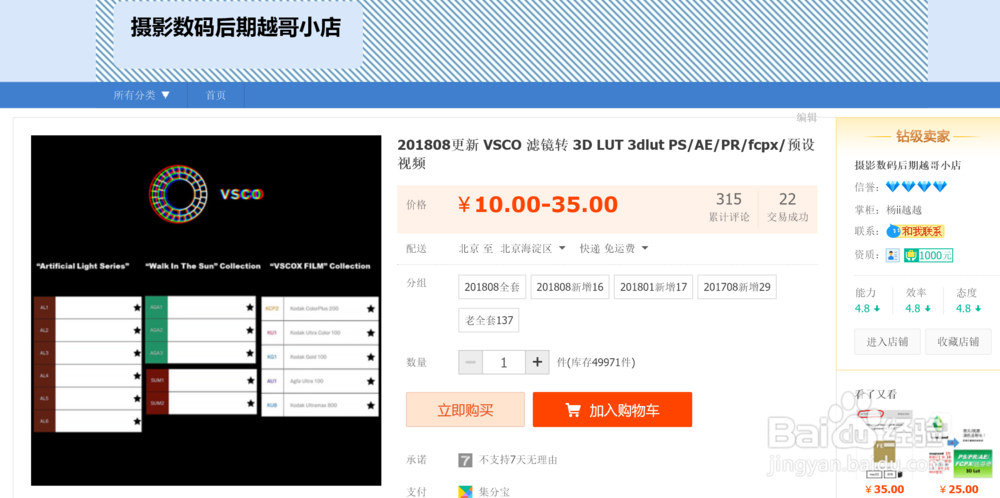This screenshot has width=1000, height=498.
Task: Click the 7-day return policy icon
Action: [x=466, y=460]
